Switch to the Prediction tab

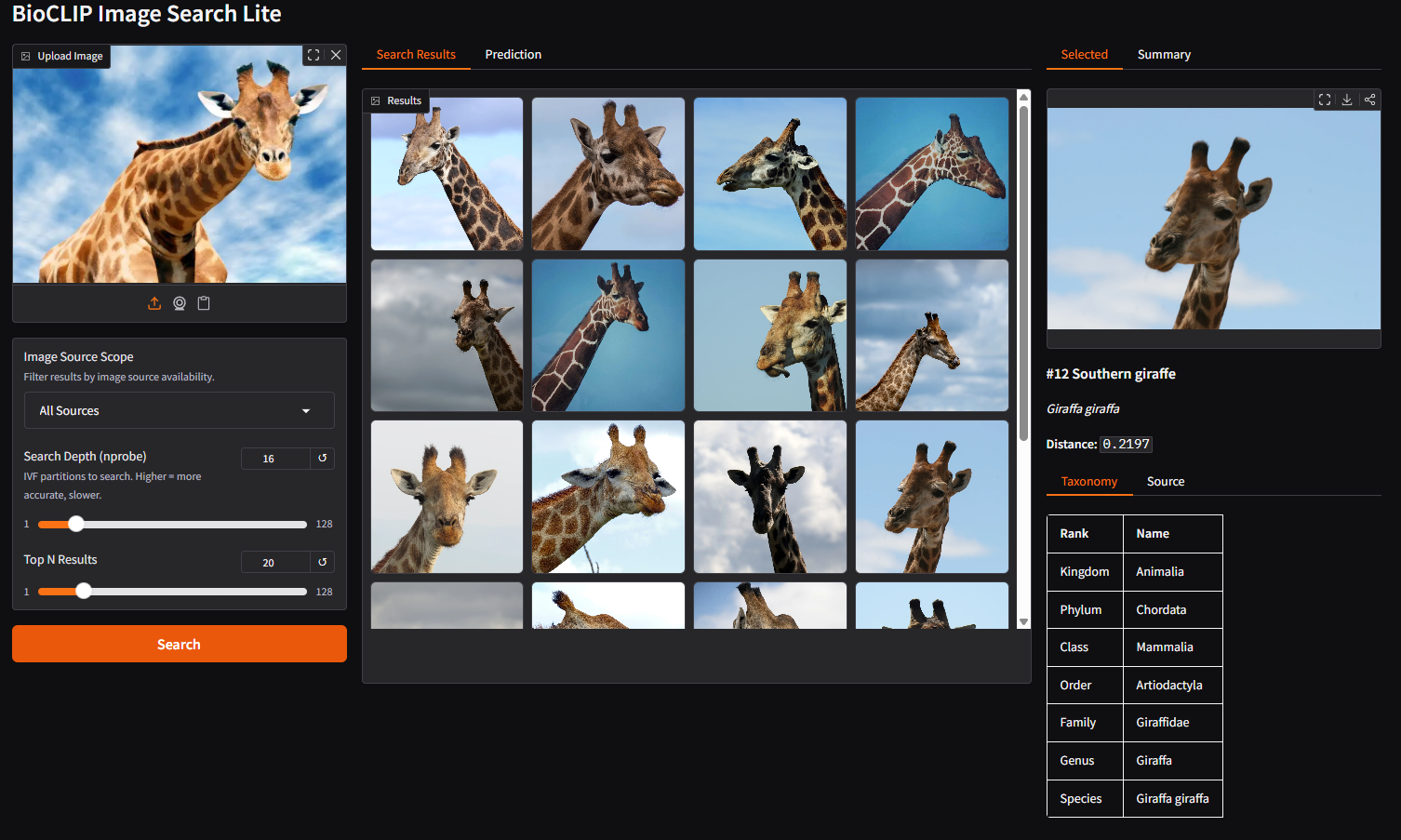coord(513,54)
